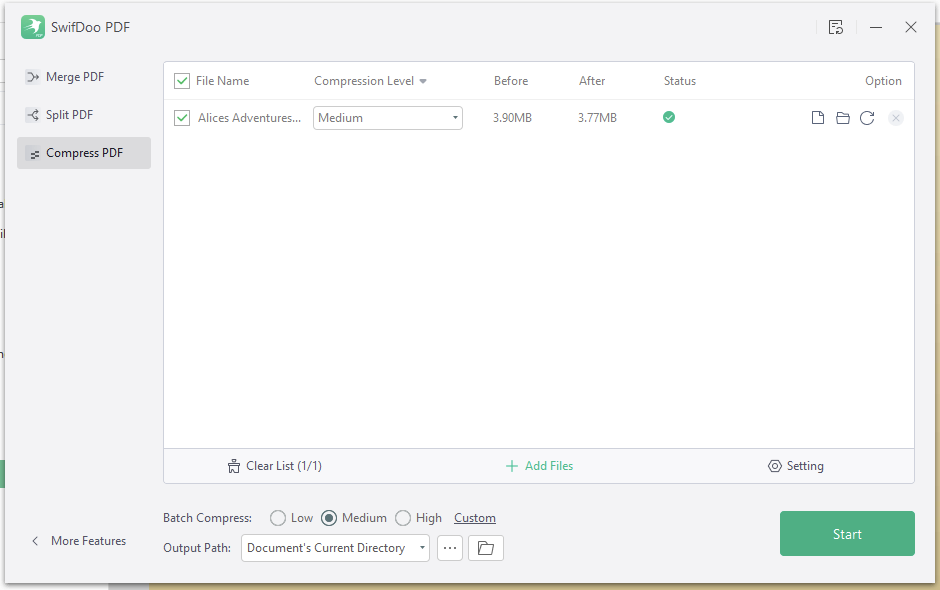Go back to More Features

tap(79, 541)
